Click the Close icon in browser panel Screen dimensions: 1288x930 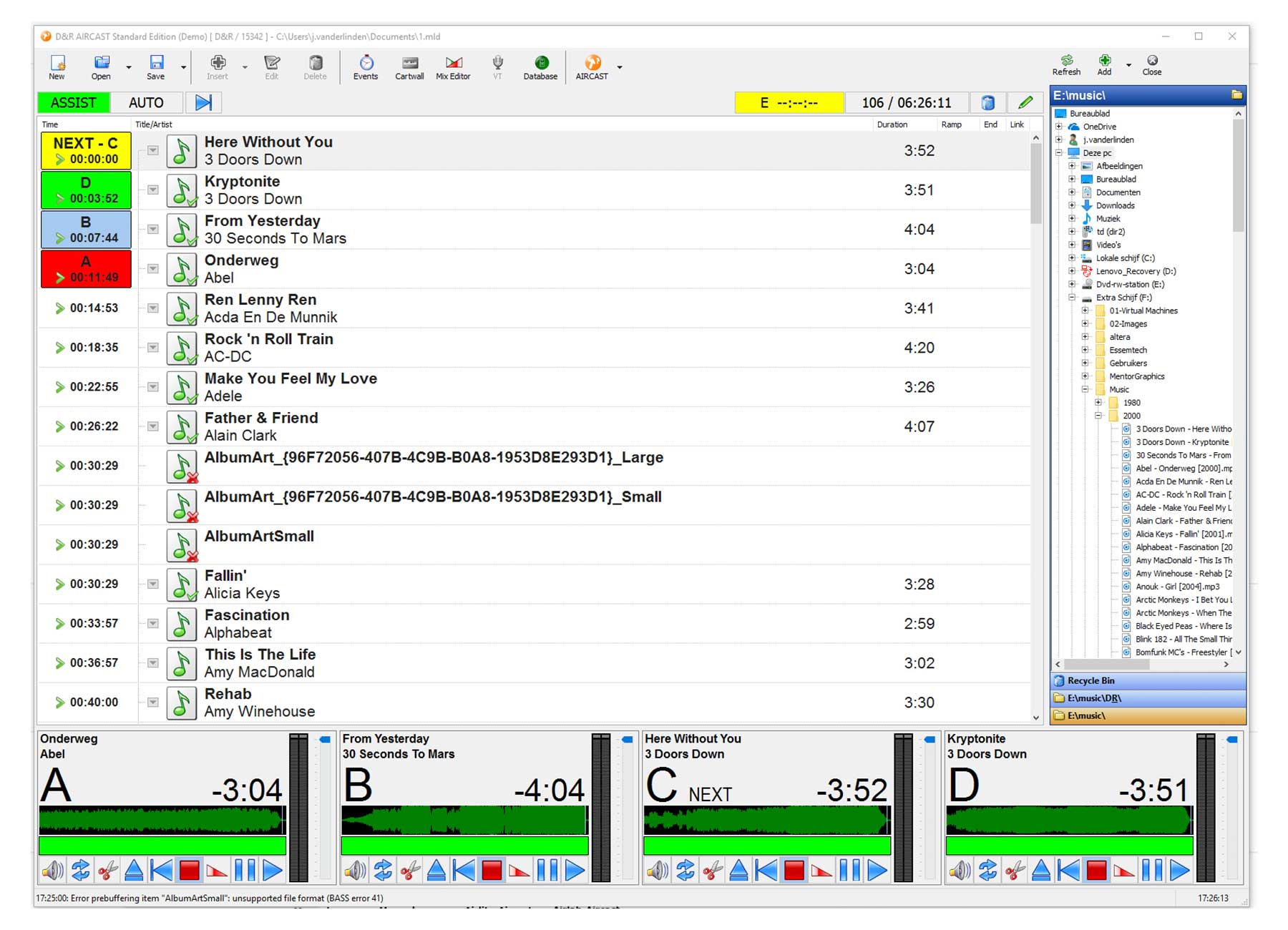pyautogui.click(x=1152, y=64)
